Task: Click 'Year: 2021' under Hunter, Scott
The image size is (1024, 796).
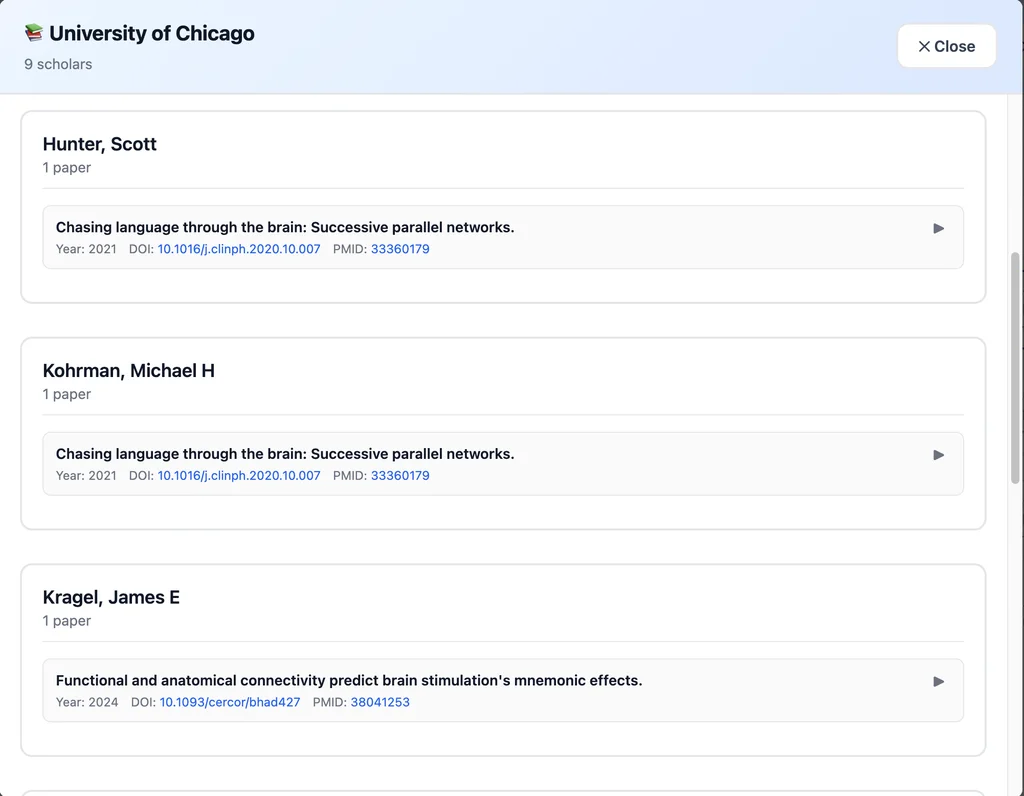Action: pos(86,249)
